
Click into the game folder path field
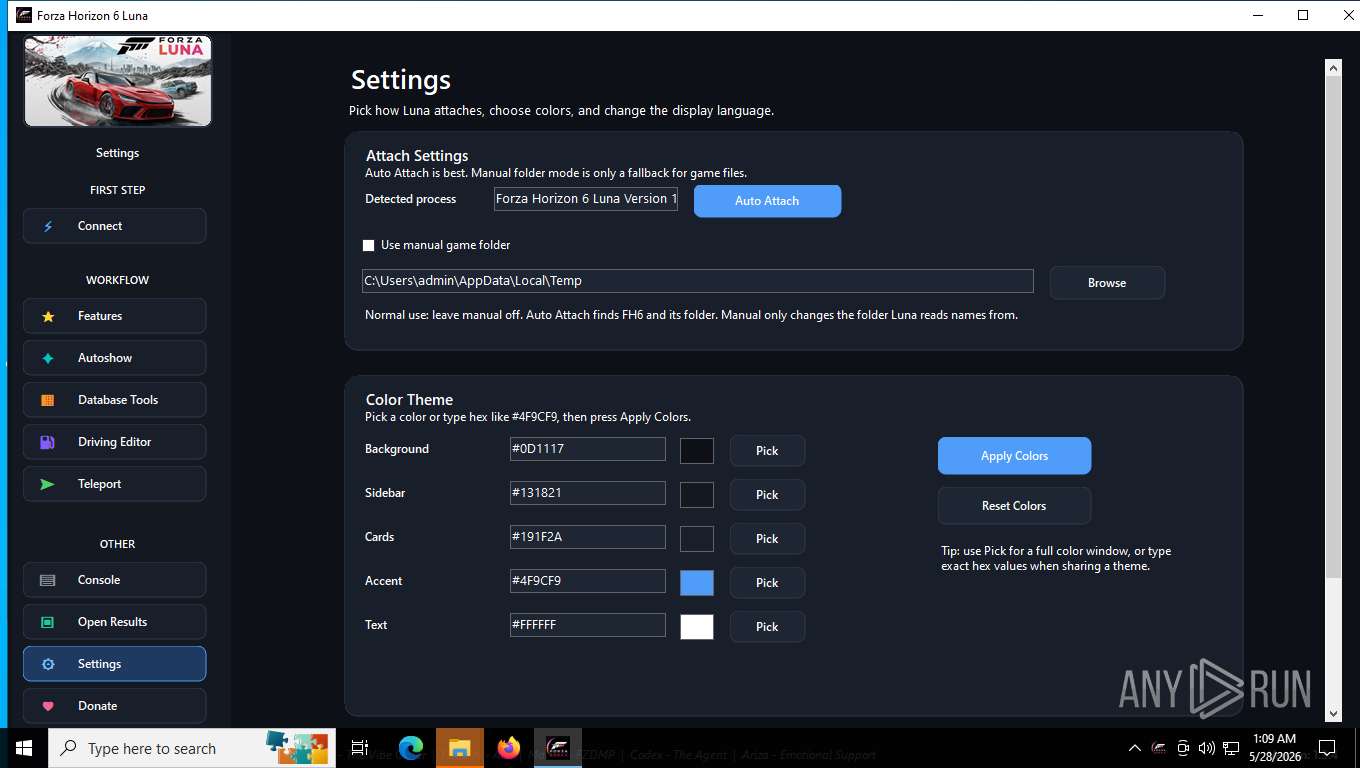(698, 281)
